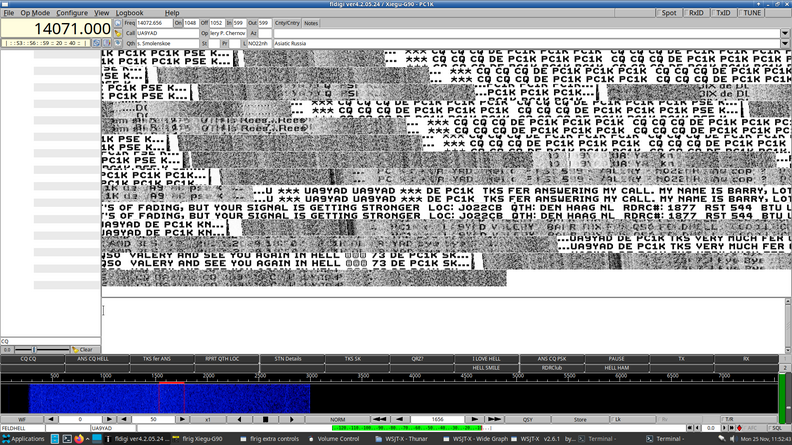Click the WF waterfall mode selector
Screen dimensions: 792x445
(x=22, y=419)
